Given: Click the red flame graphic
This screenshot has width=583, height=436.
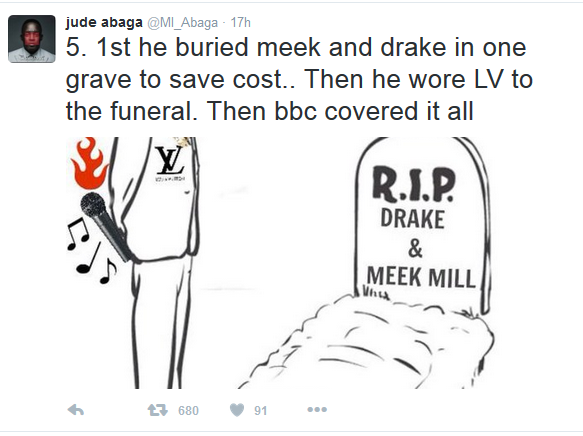Looking at the screenshot, I should [89, 163].
